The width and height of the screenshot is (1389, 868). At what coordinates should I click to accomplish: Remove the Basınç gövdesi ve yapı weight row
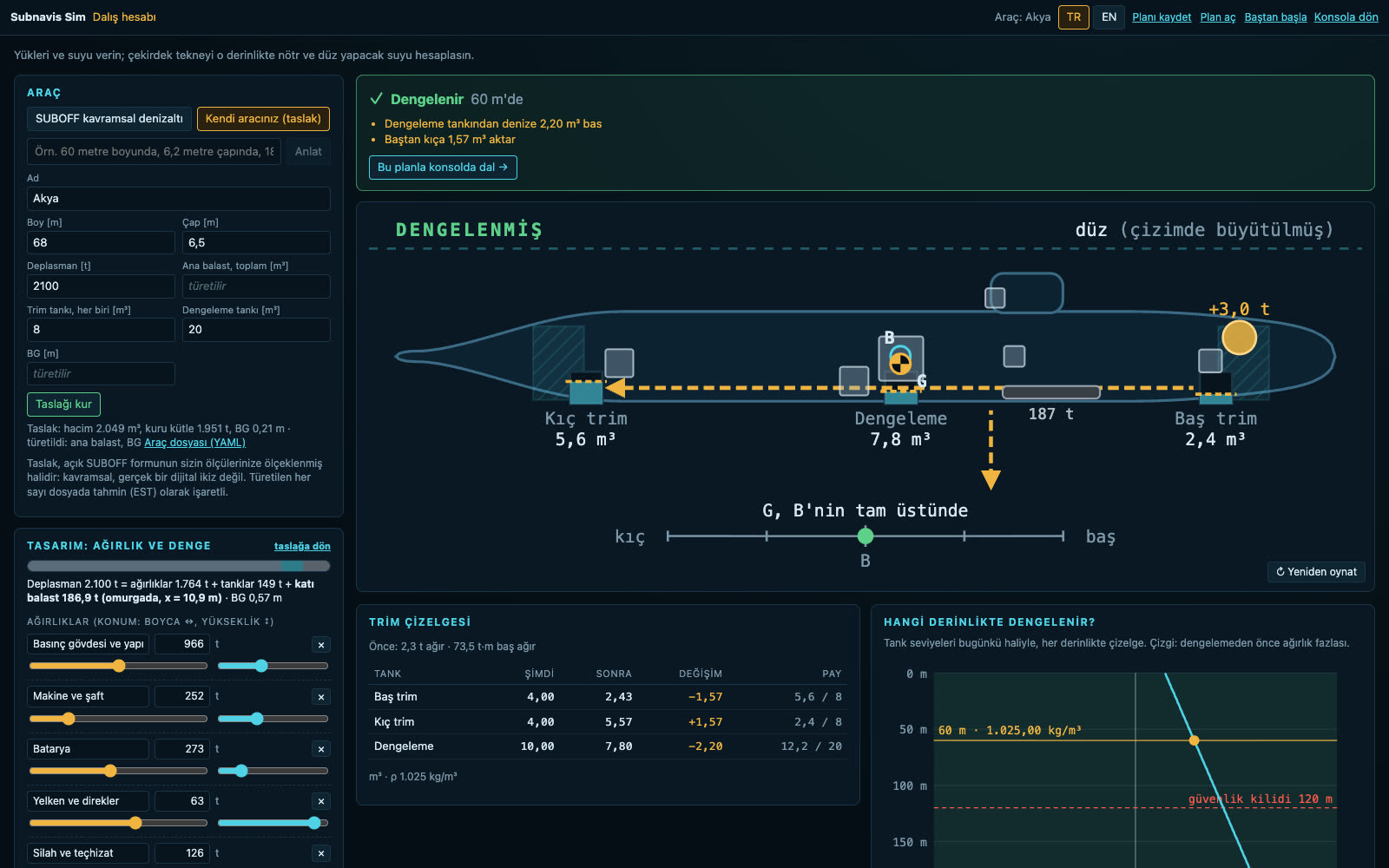point(321,644)
